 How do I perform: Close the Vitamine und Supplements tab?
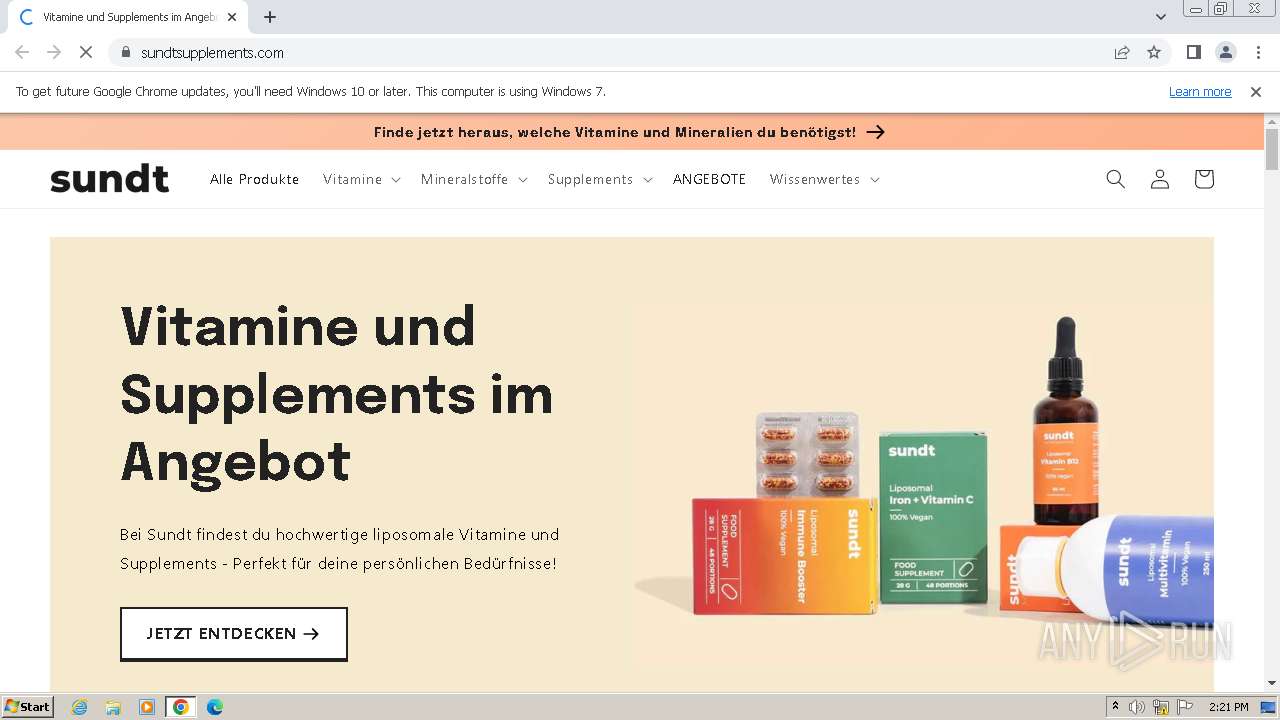pyautogui.click(x=232, y=17)
